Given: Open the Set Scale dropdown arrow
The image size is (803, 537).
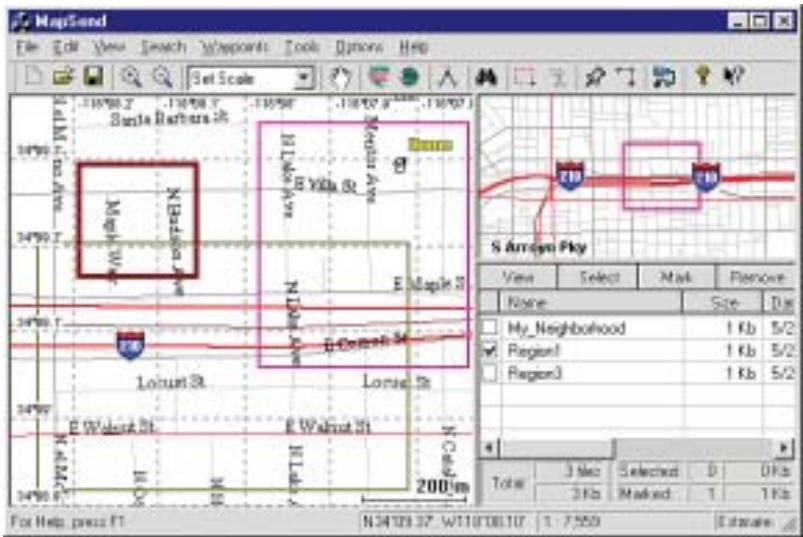Looking at the screenshot, I should point(303,78).
